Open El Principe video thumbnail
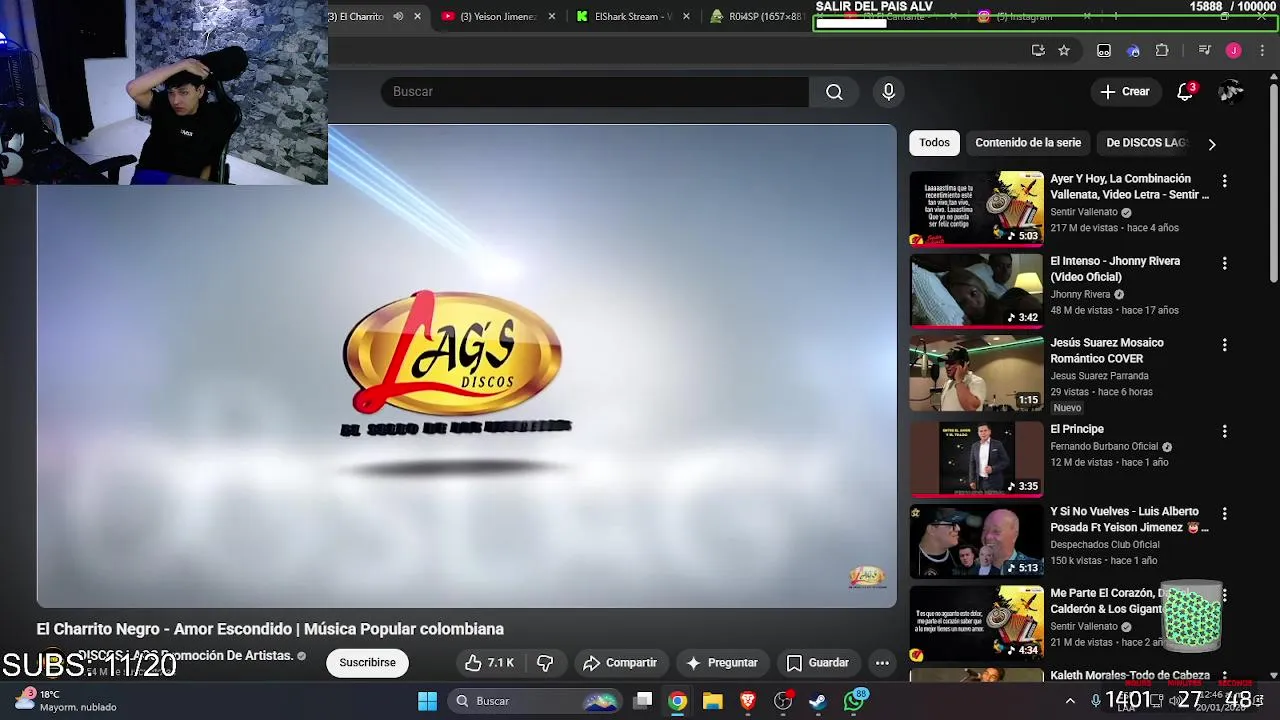This screenshot has width=1280, height=720. (x=976, y=459)
